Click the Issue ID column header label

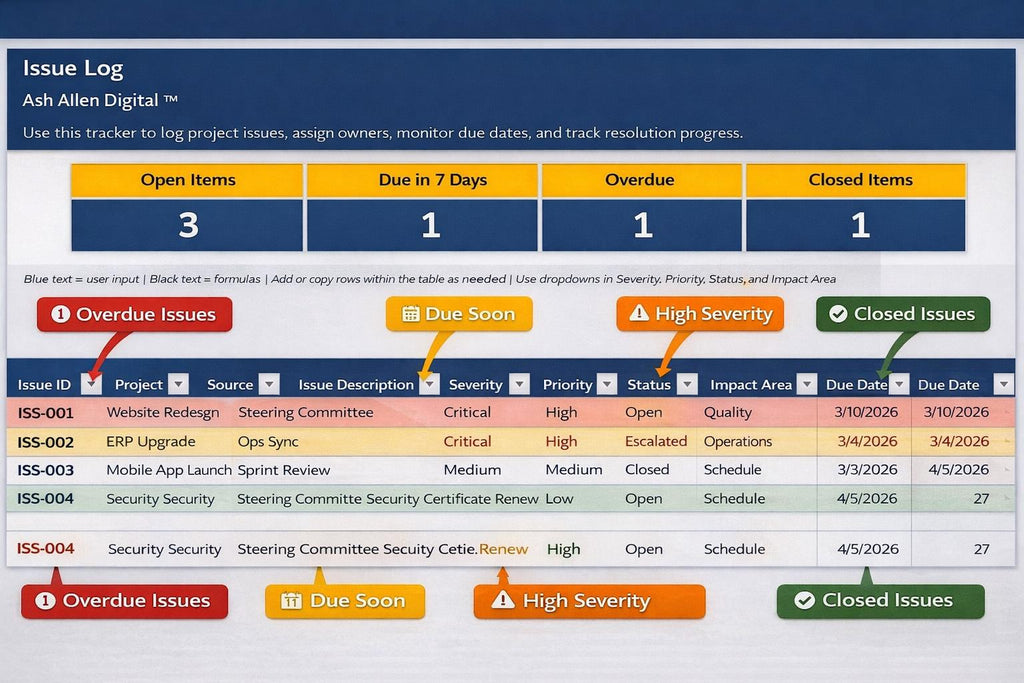tap(44, 385)
